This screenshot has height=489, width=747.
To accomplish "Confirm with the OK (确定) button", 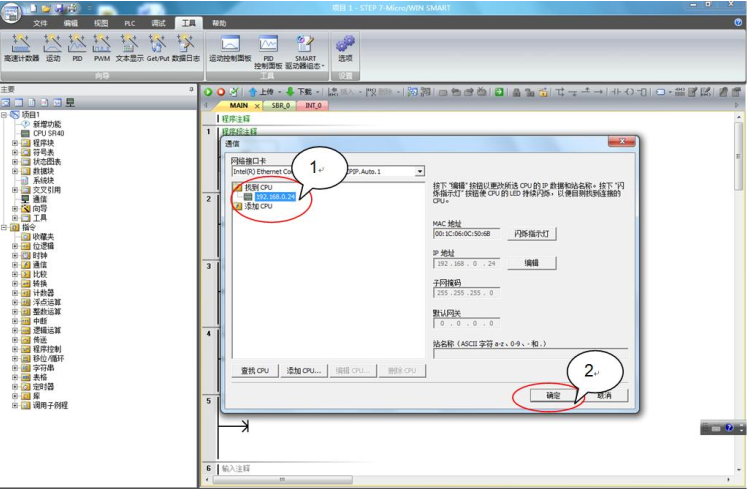I will (553, 395).
